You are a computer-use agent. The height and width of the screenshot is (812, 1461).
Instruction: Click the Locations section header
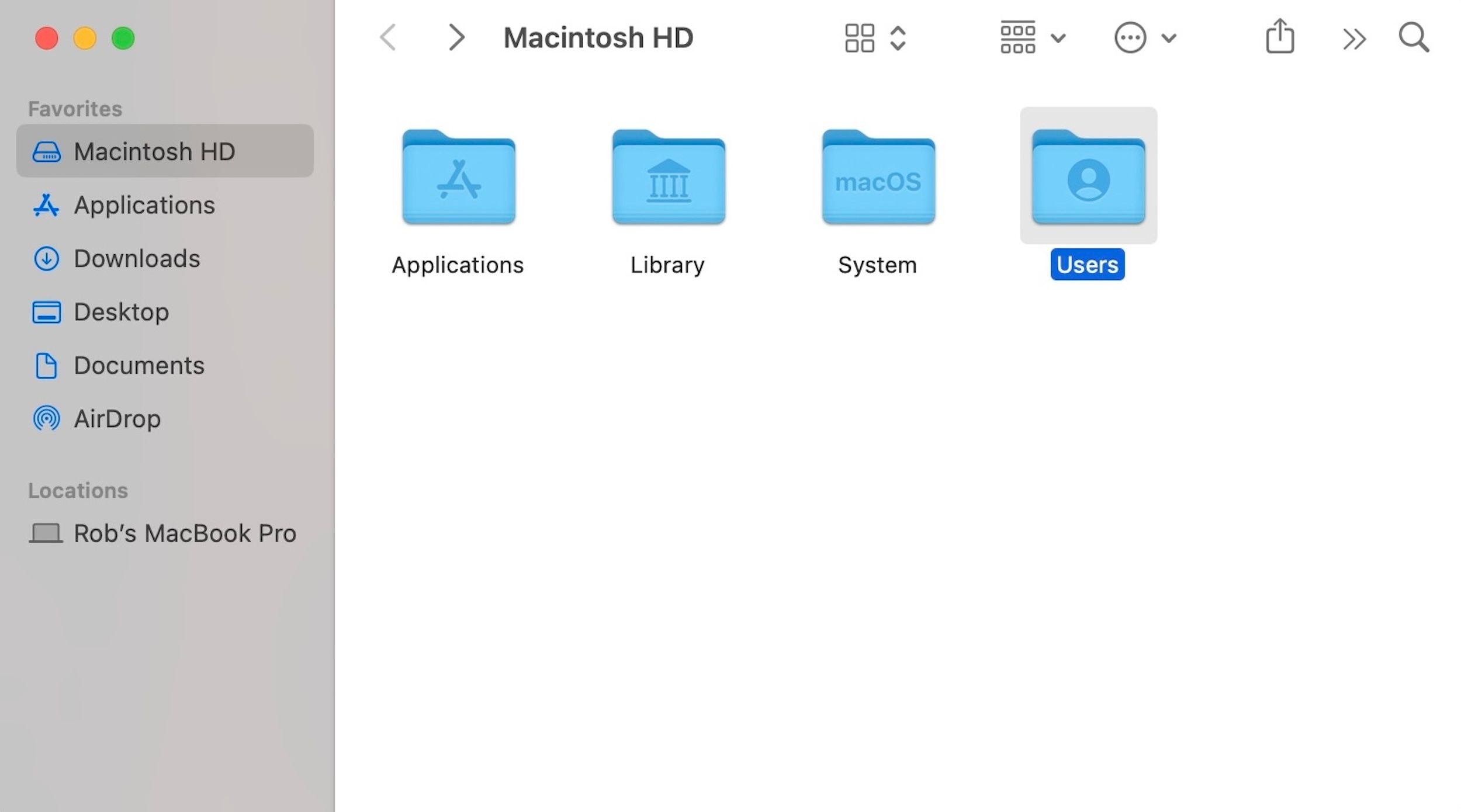coord(78,491)
